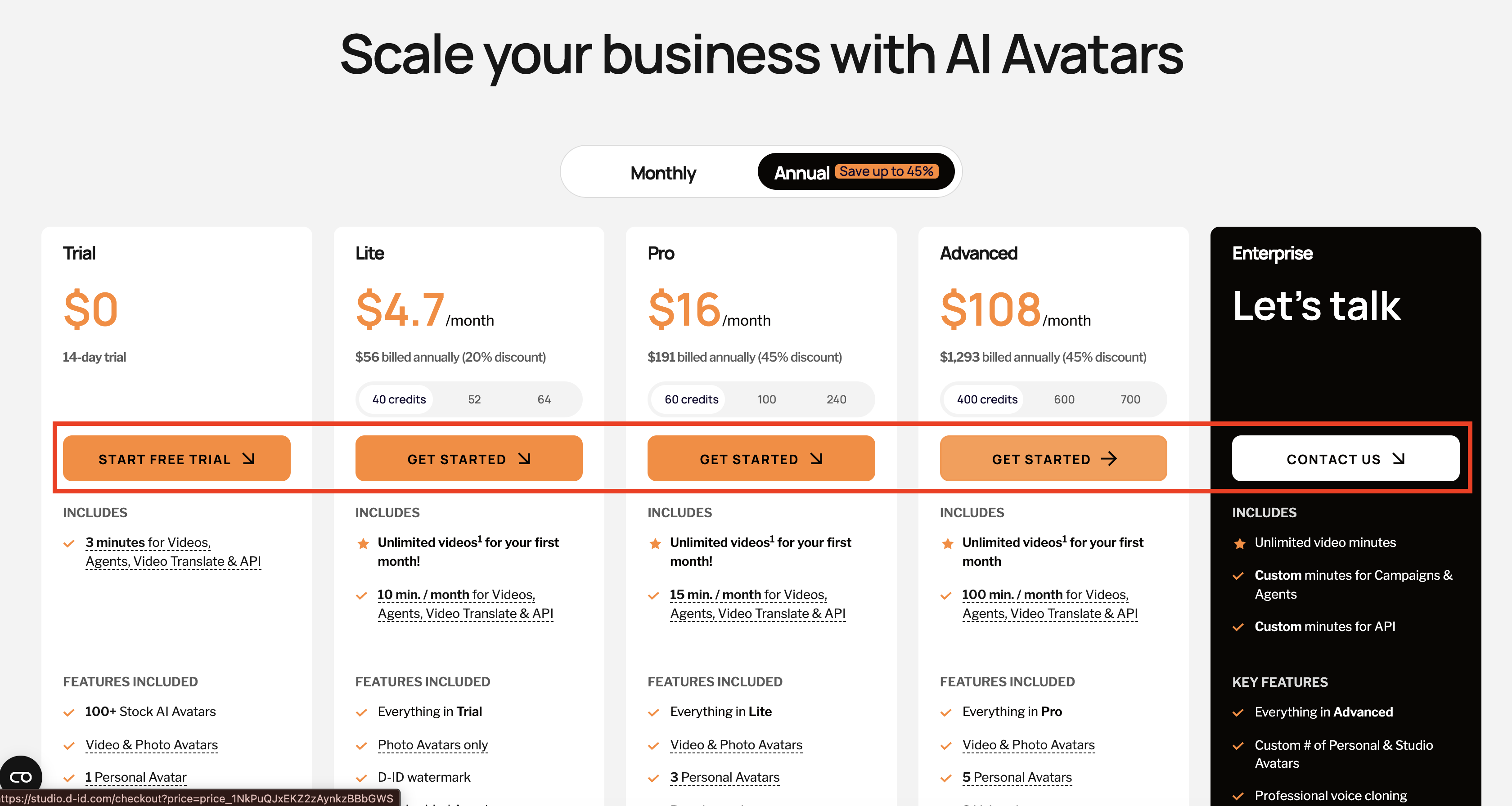
Task: Click arrow icon on Pro Get Started button
Action: [x=816, y=459]
